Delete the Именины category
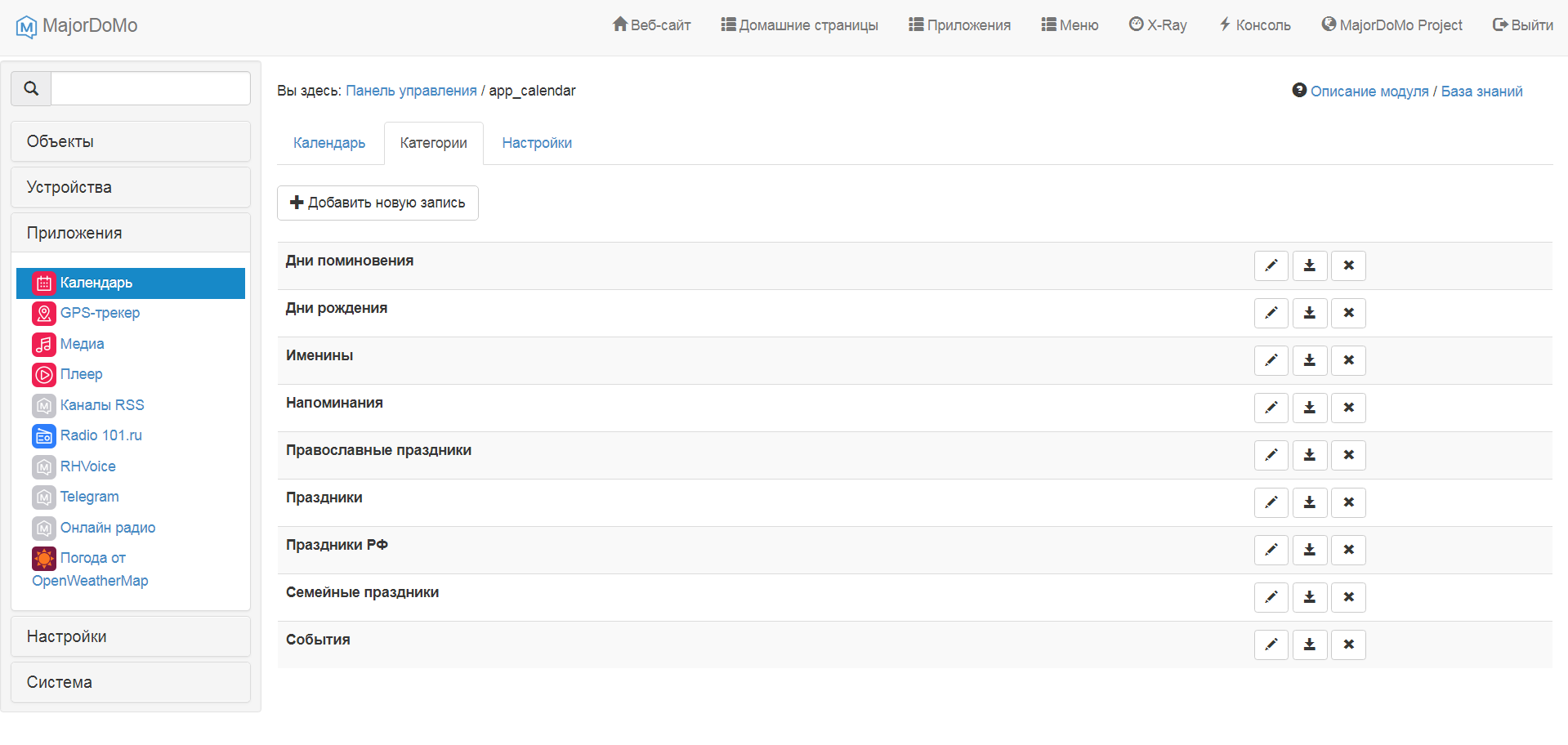1568x745 pixels. click(1348, 360)
